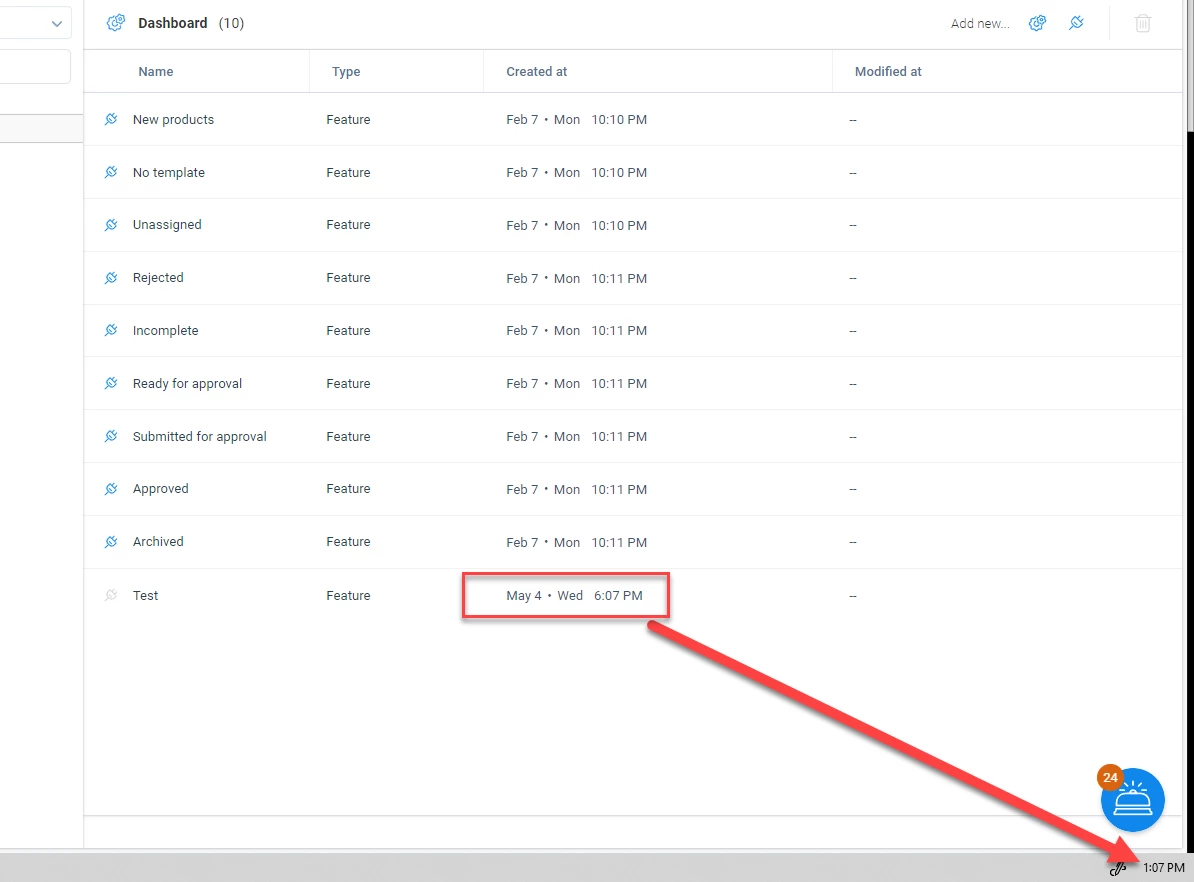Select the Test row name
This screenshot has width=1194, height=882.
click(145, 596)
